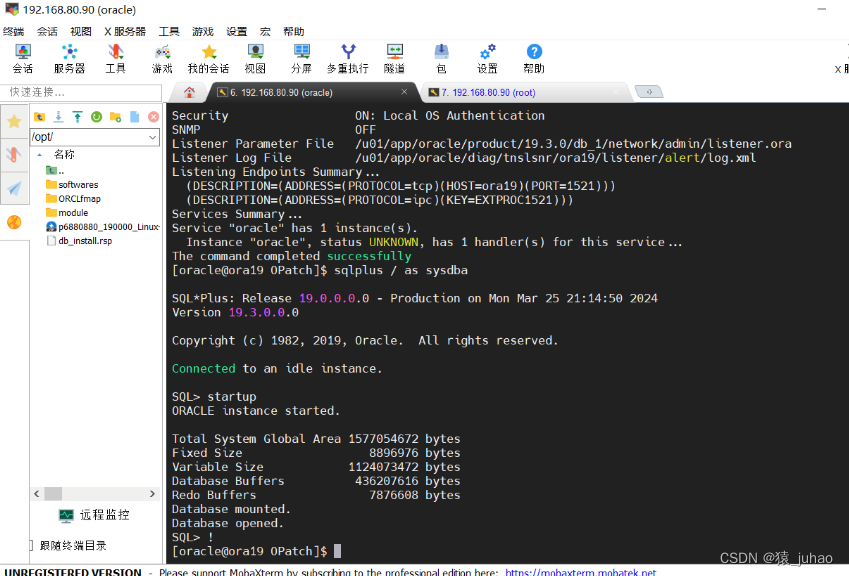Viewport: 849px width, 576px height.
Task: Create new file in SFTP panel
Action: tap(134, 117)
